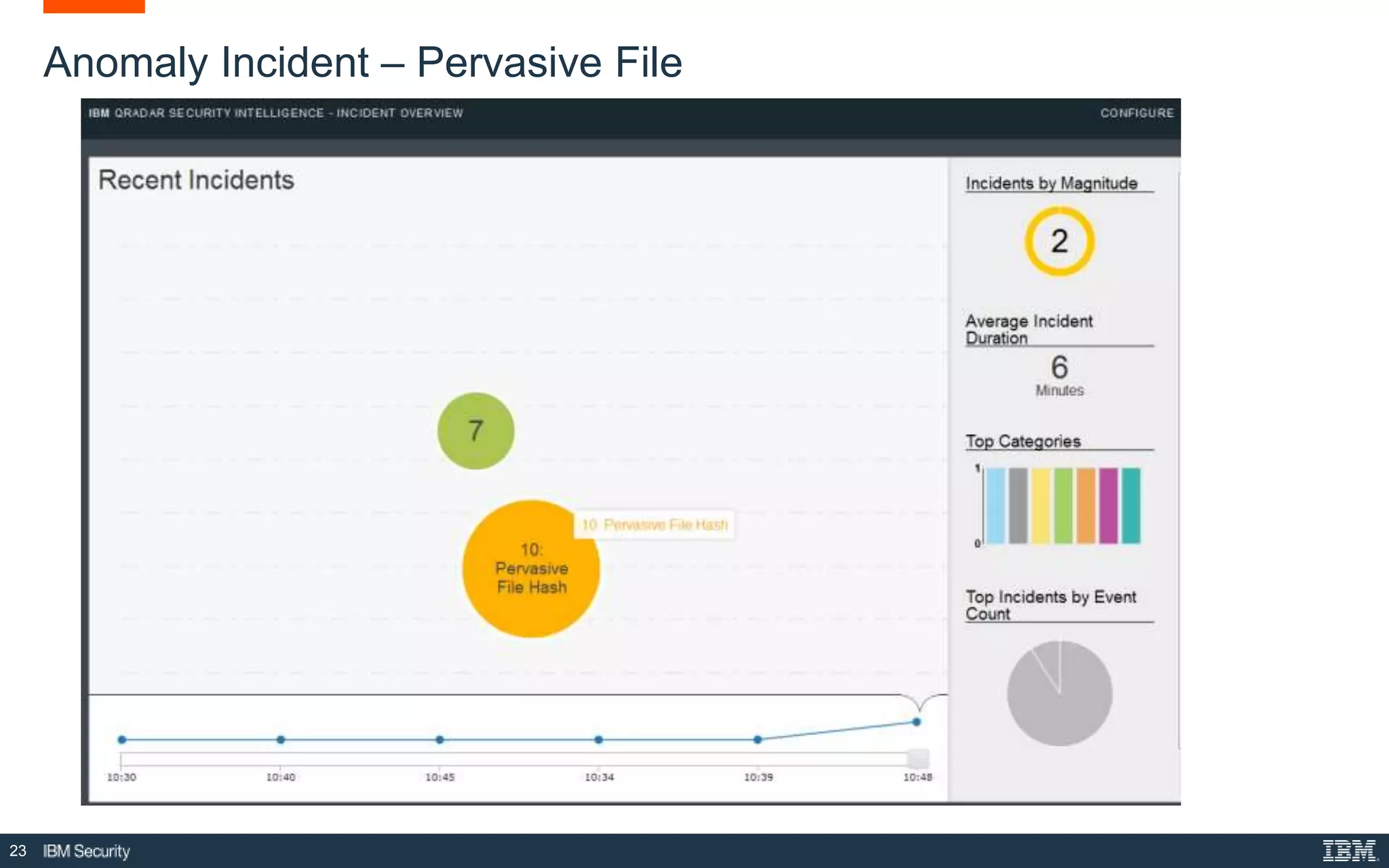Viewport: 1389px width, 868px height.
Task: Click the Pervasive File Hash tooltip label
Action: click(x=654, y=525)
